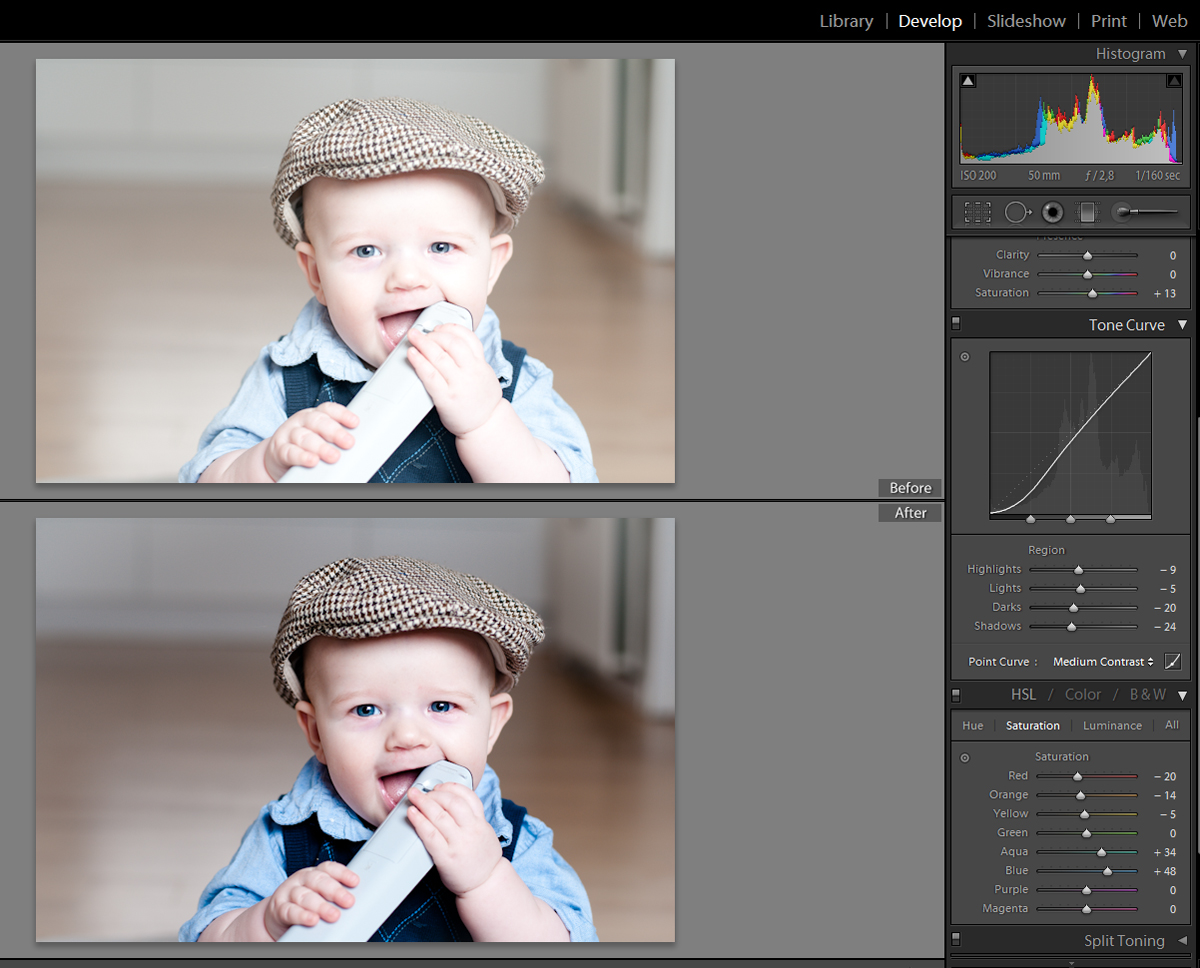
Task: Click the edit point curve icon
Action: pyautogui.click(x=1173, y=662)
